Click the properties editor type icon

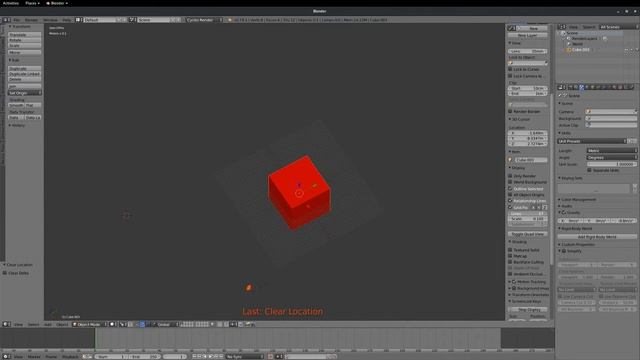tap(562, 87)
